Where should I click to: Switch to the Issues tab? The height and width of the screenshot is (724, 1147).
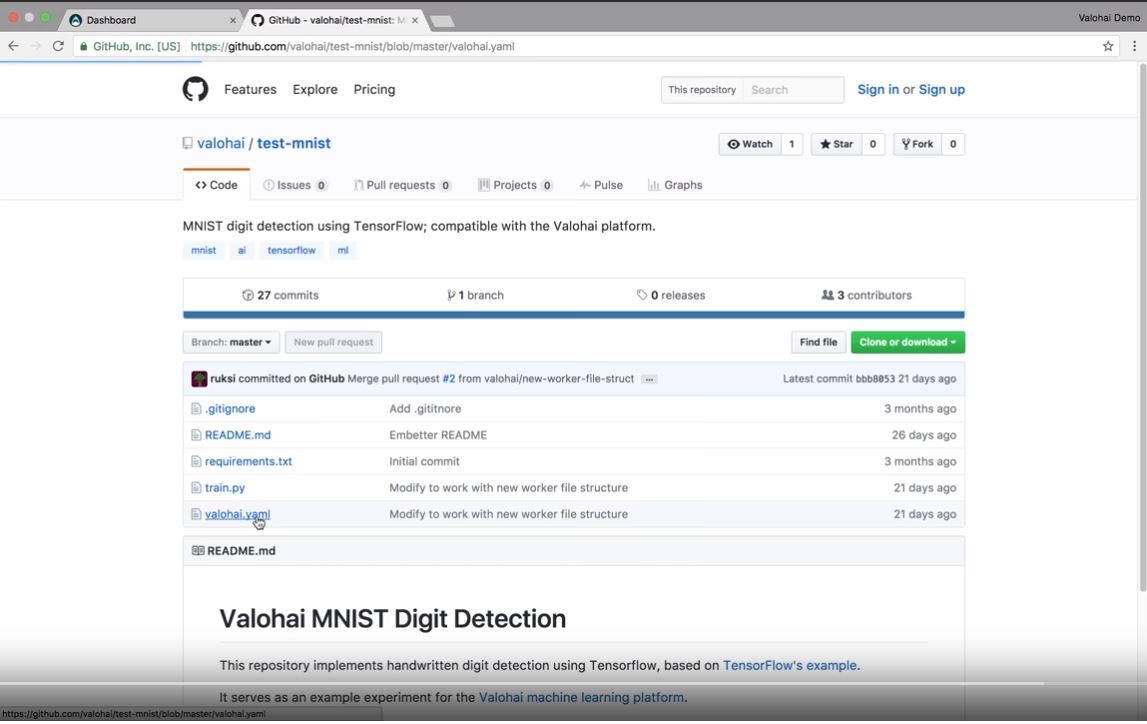294,185
